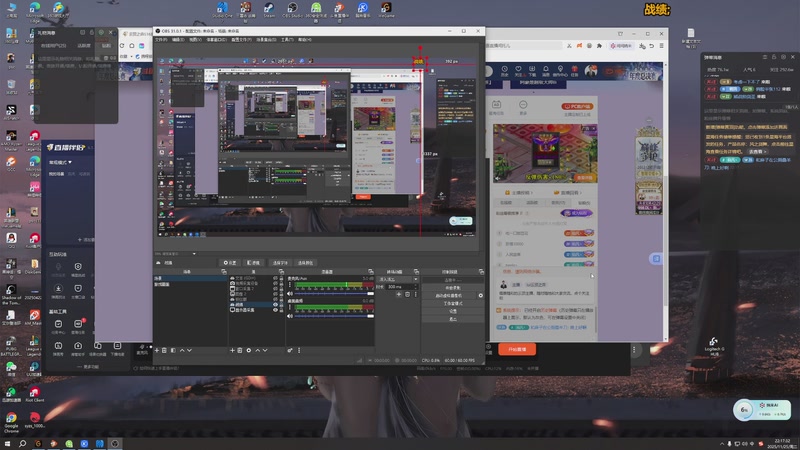The height and width of the screenshot is (450, 800).
Task: Add a new source in OBS Sources panel
Action: pyautogui.click(x=232, y=351)
